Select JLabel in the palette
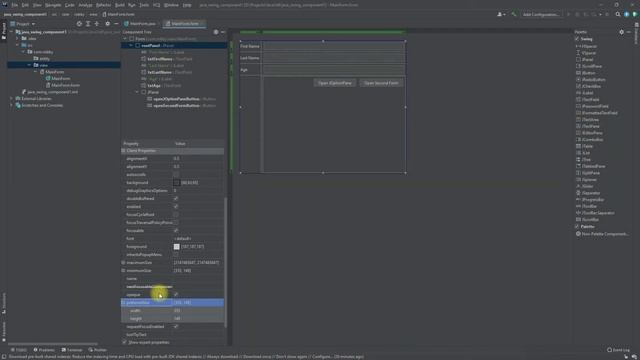Viewport: 640px width, 360px height. [585, 93]
